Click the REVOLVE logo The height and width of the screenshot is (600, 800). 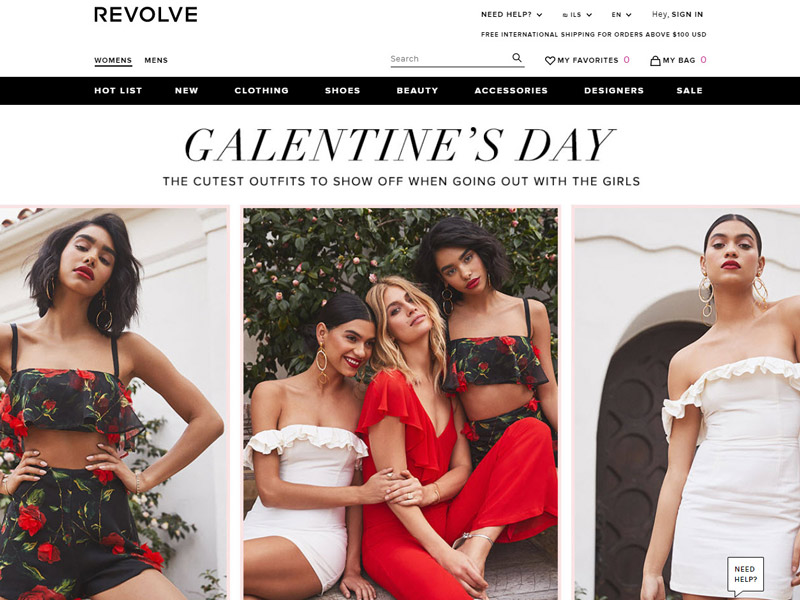click(145, 14)
